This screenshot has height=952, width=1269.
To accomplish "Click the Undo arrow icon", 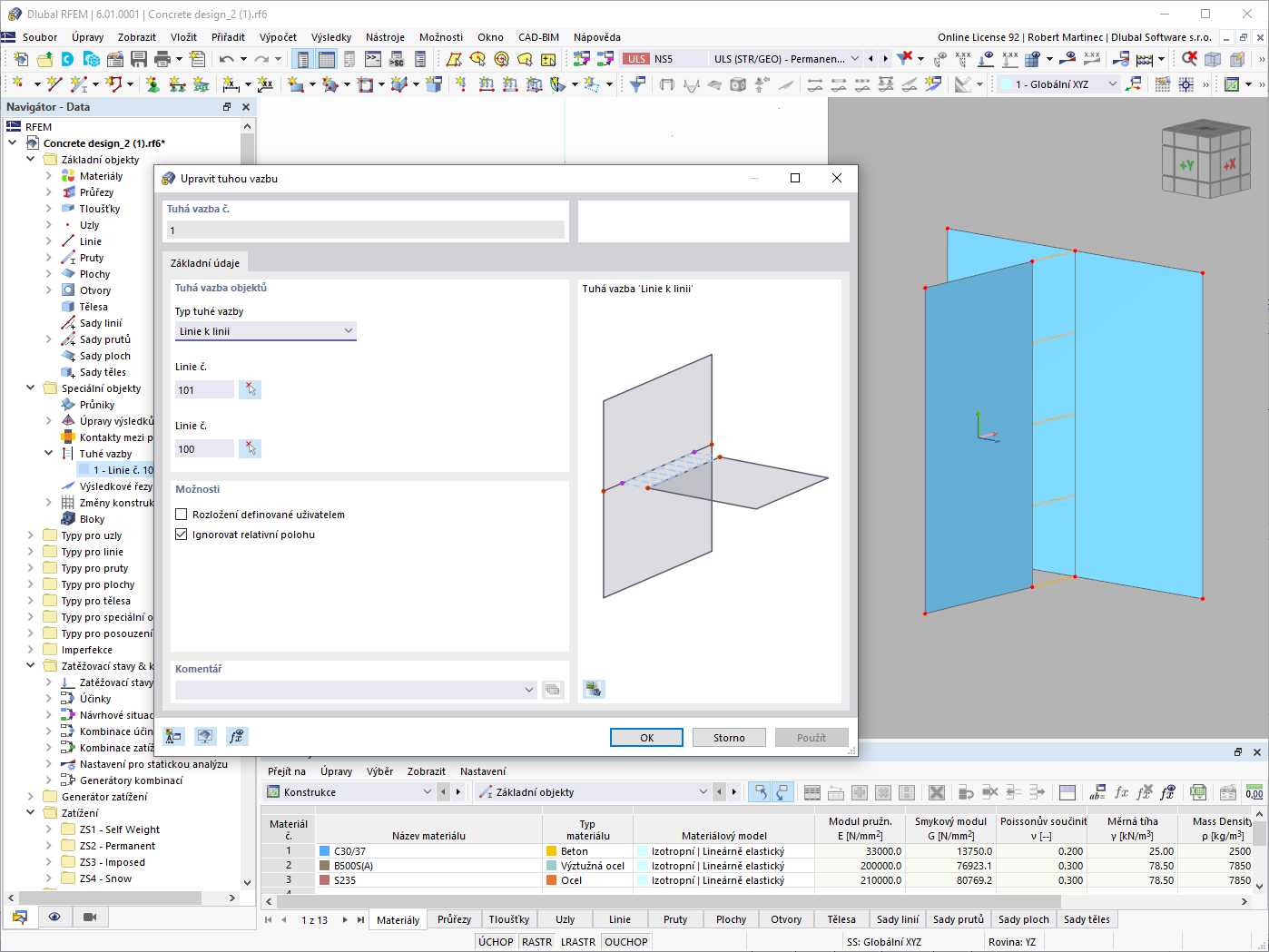I will pos(227,59).
